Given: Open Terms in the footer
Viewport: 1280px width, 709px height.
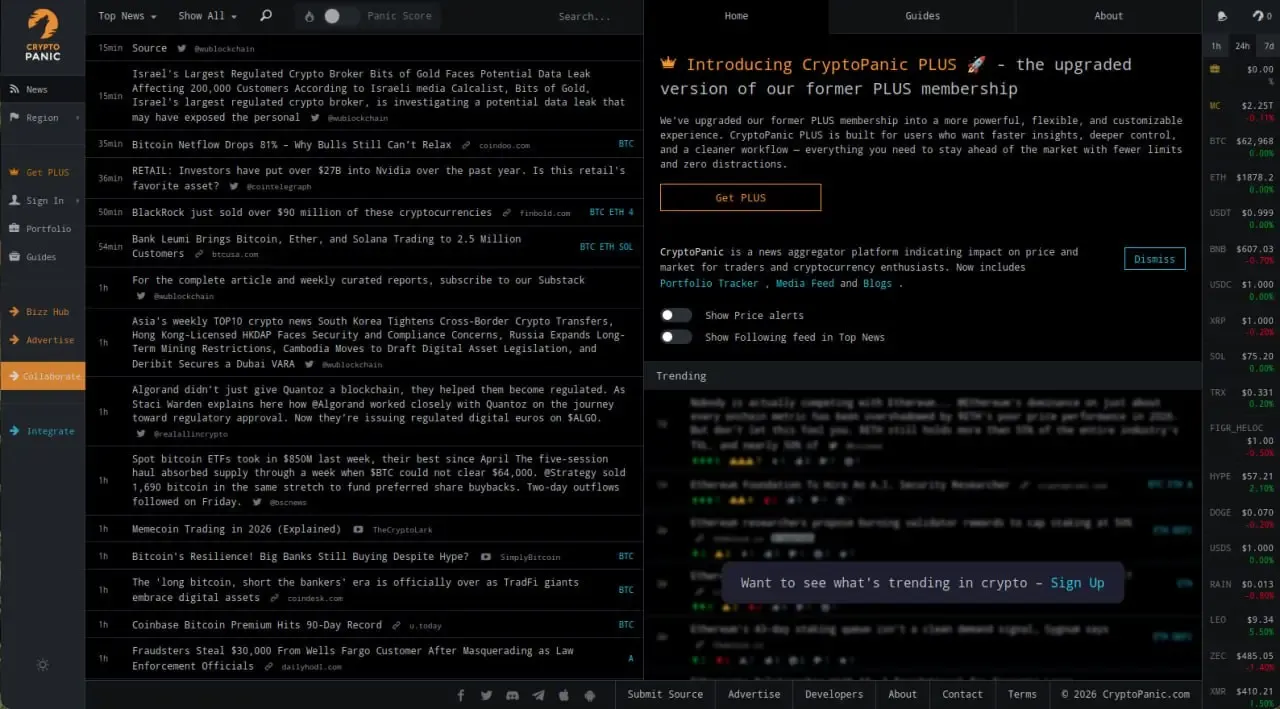Looking at the screenshot, I should click(1022, 694).
